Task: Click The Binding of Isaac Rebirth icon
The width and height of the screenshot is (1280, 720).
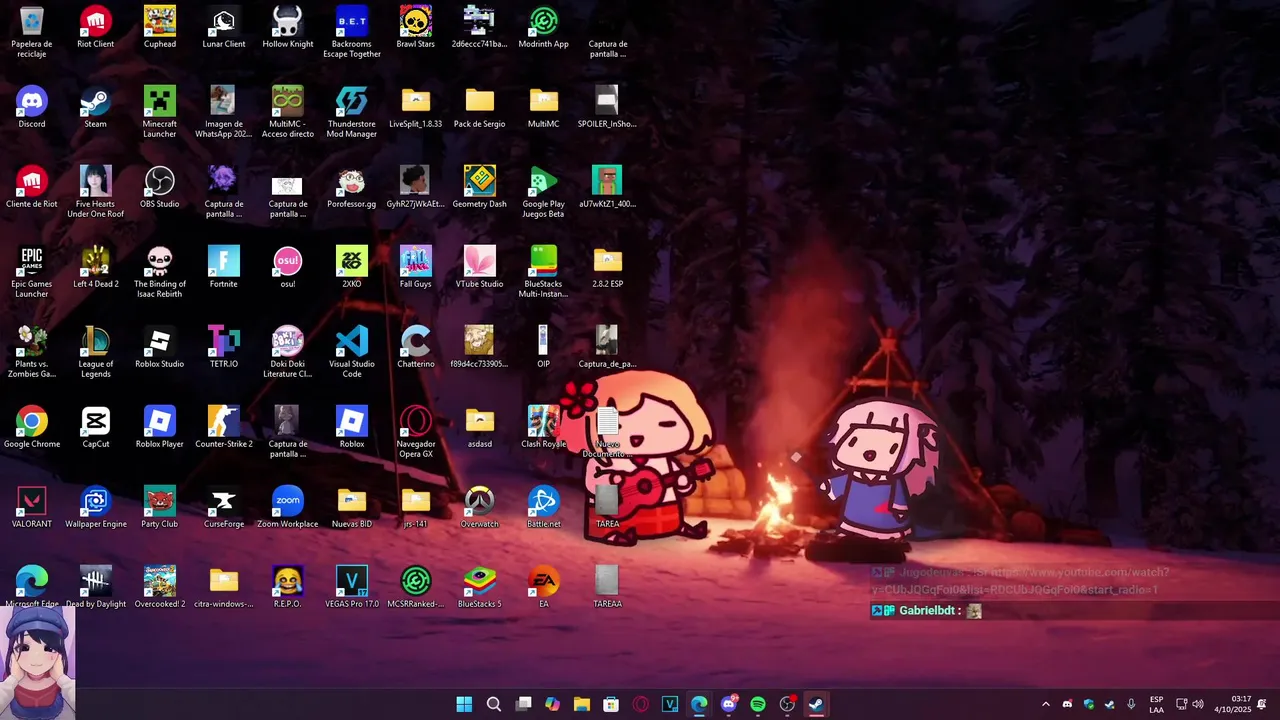Action: [x=160, y=271]
